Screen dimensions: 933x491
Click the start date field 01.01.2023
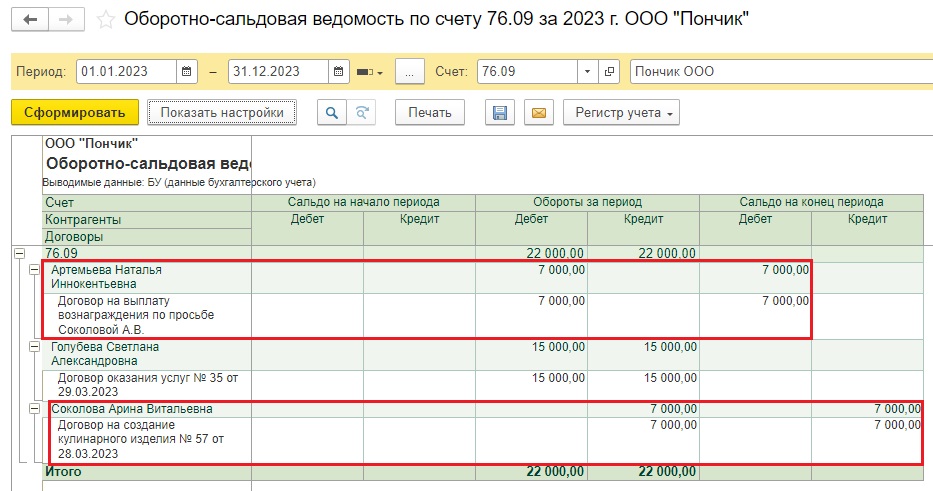click(126, 71)
